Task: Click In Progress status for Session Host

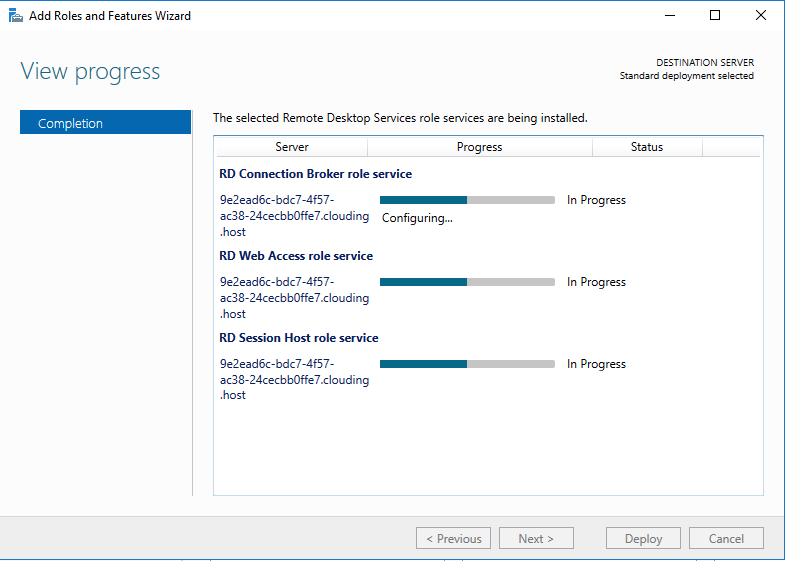Action: coord(596,364)
